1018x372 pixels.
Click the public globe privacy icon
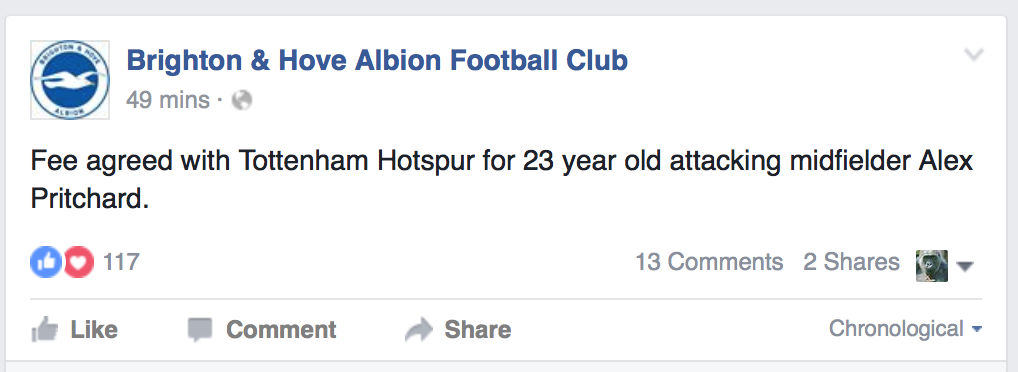click(x=242, y=100)
